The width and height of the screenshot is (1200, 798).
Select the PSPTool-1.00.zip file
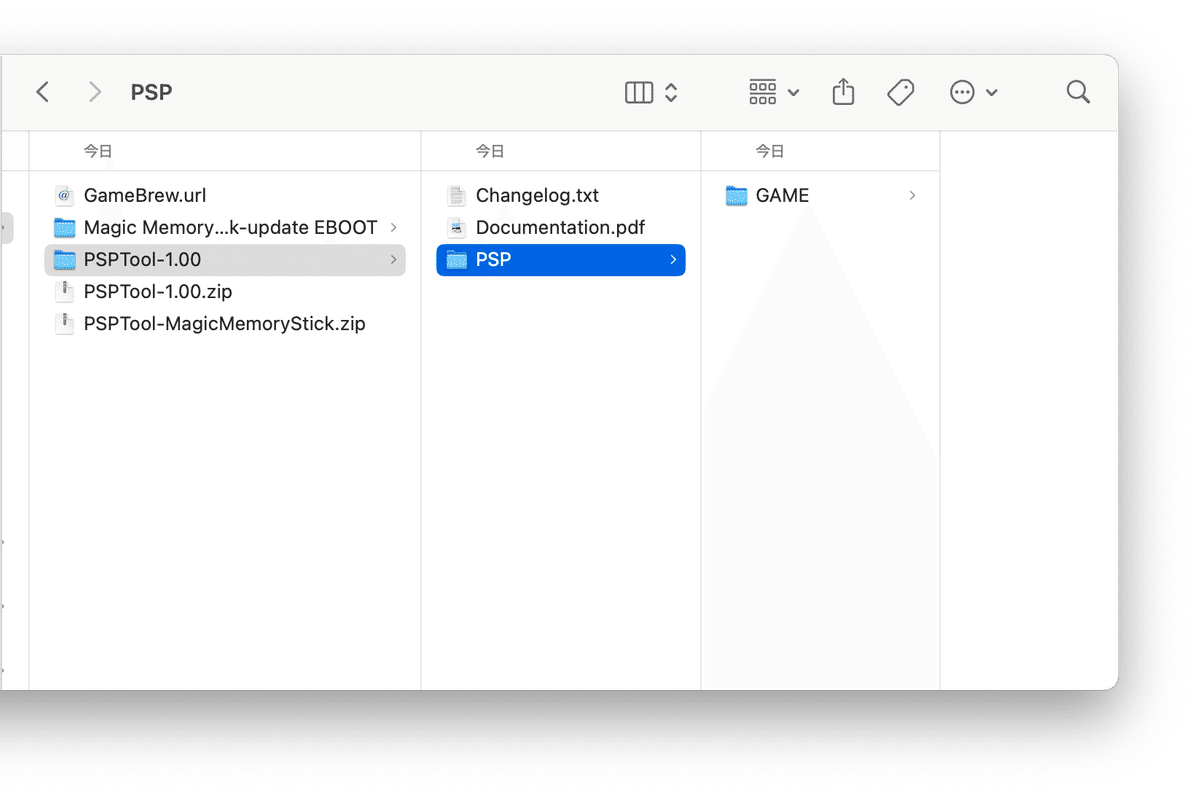click(225, 292)
